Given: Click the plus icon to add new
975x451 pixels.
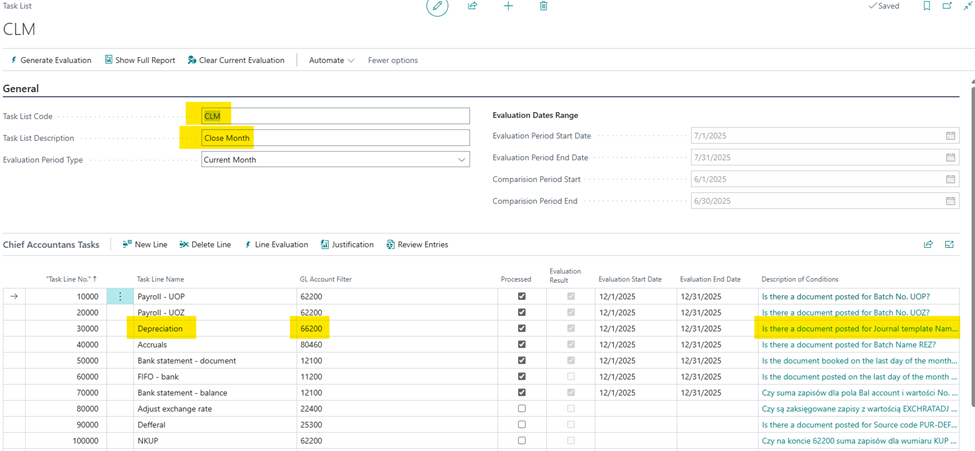Looking at the screenshot, I should (x=508, y=7).
